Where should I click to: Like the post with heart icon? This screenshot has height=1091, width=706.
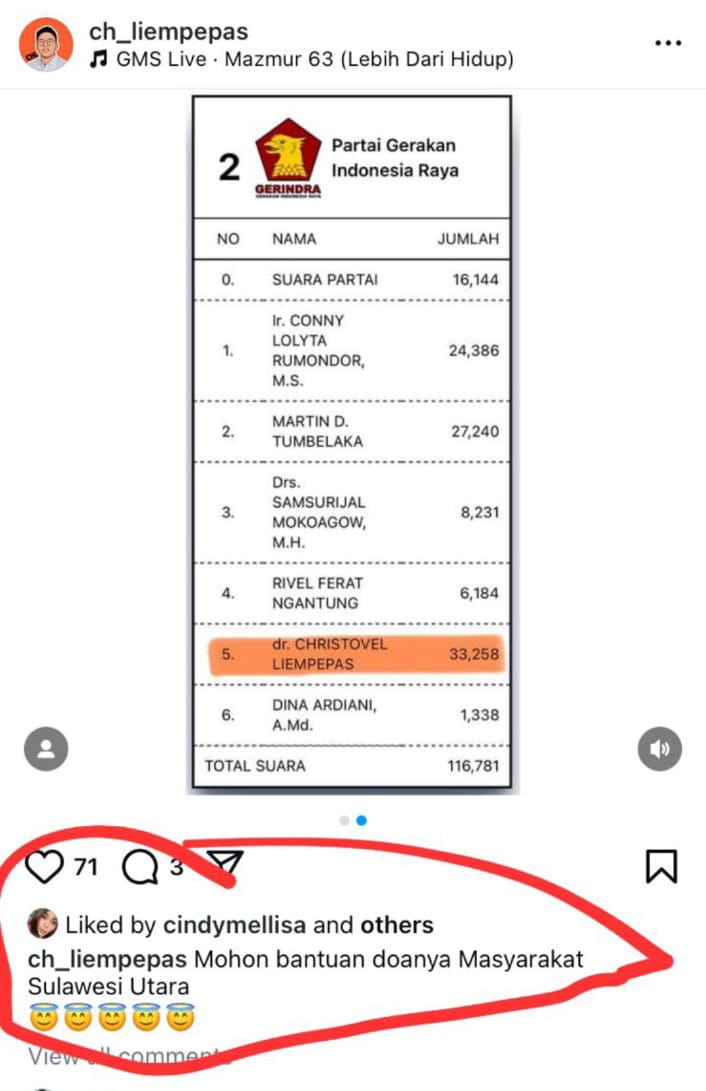(44, 866)
